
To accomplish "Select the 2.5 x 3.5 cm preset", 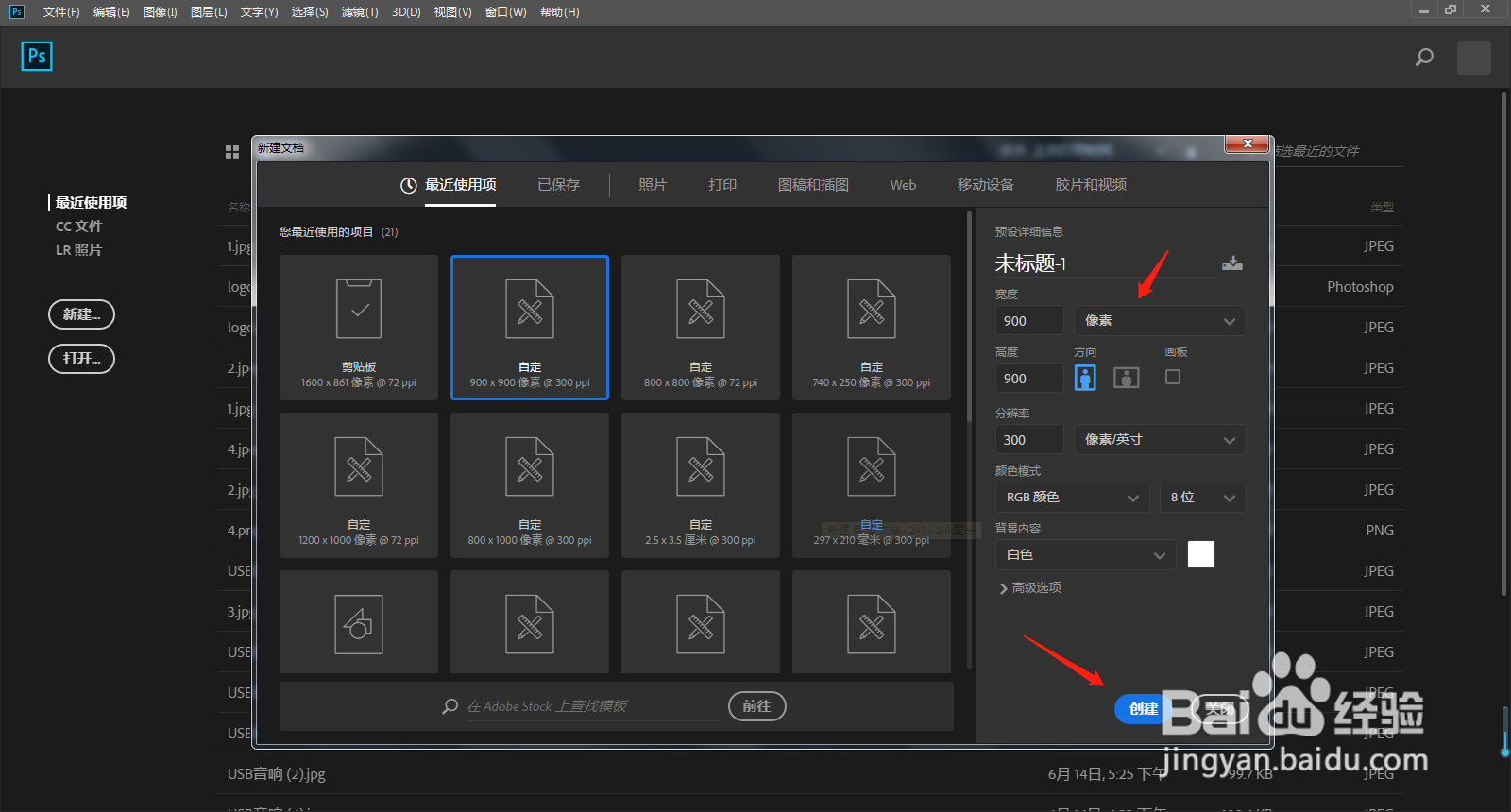I will pos(701,485).
